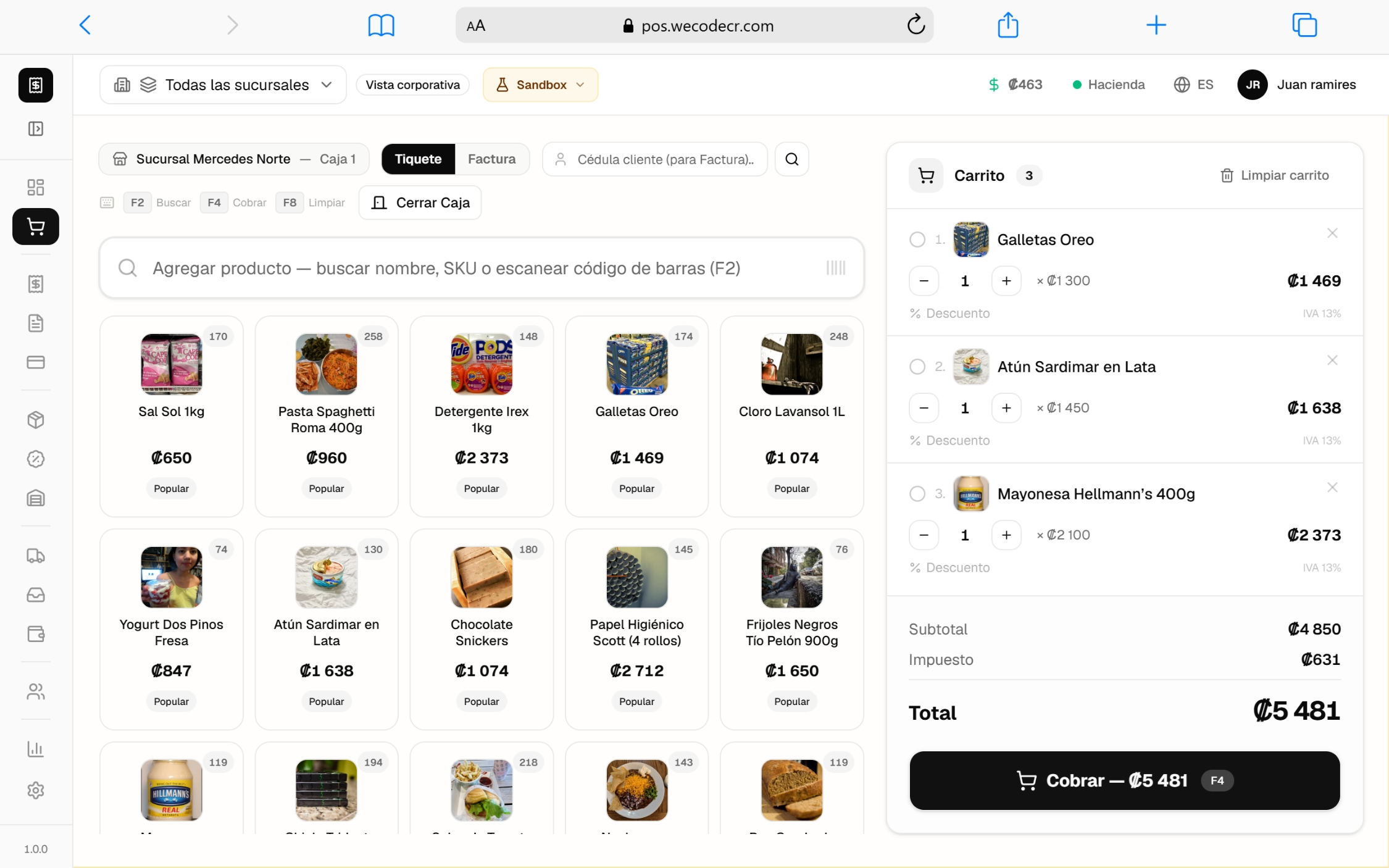Click the magnifier button next to Cédula field

(x=792, y=159)
